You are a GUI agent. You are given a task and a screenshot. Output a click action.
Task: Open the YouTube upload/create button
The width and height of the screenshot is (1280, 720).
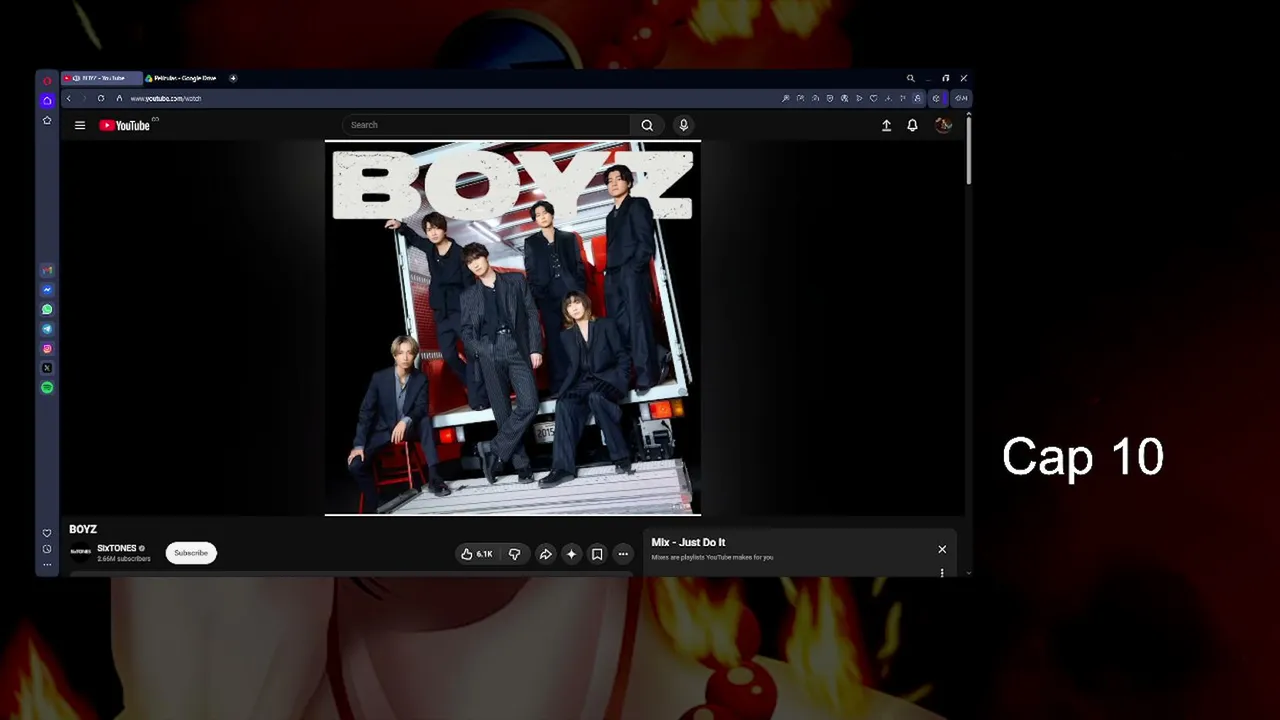click(886, 125)
